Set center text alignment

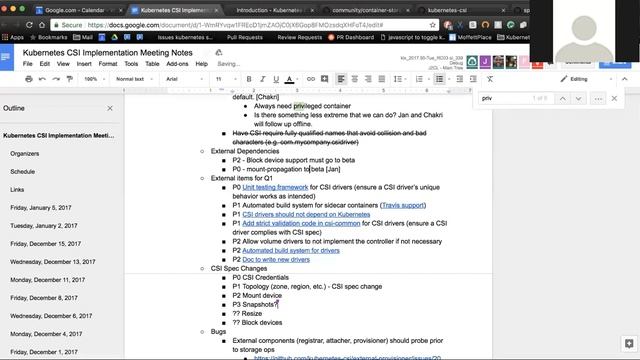tap(354, 79)
